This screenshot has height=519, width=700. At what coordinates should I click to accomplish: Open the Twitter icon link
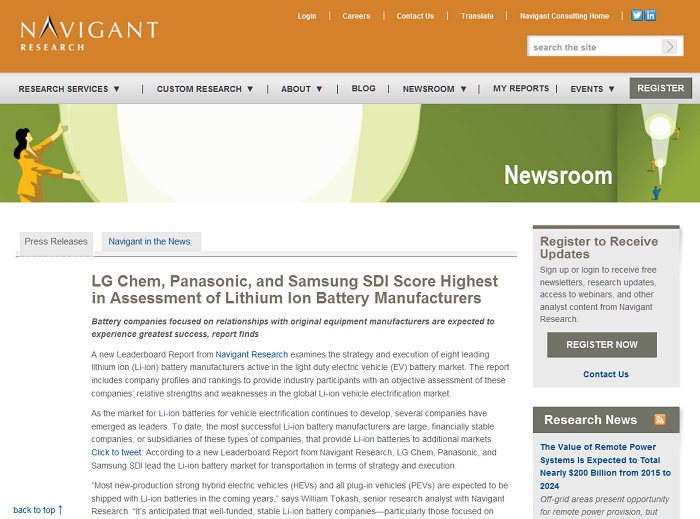pyautogui.click(x=637, y=16)
